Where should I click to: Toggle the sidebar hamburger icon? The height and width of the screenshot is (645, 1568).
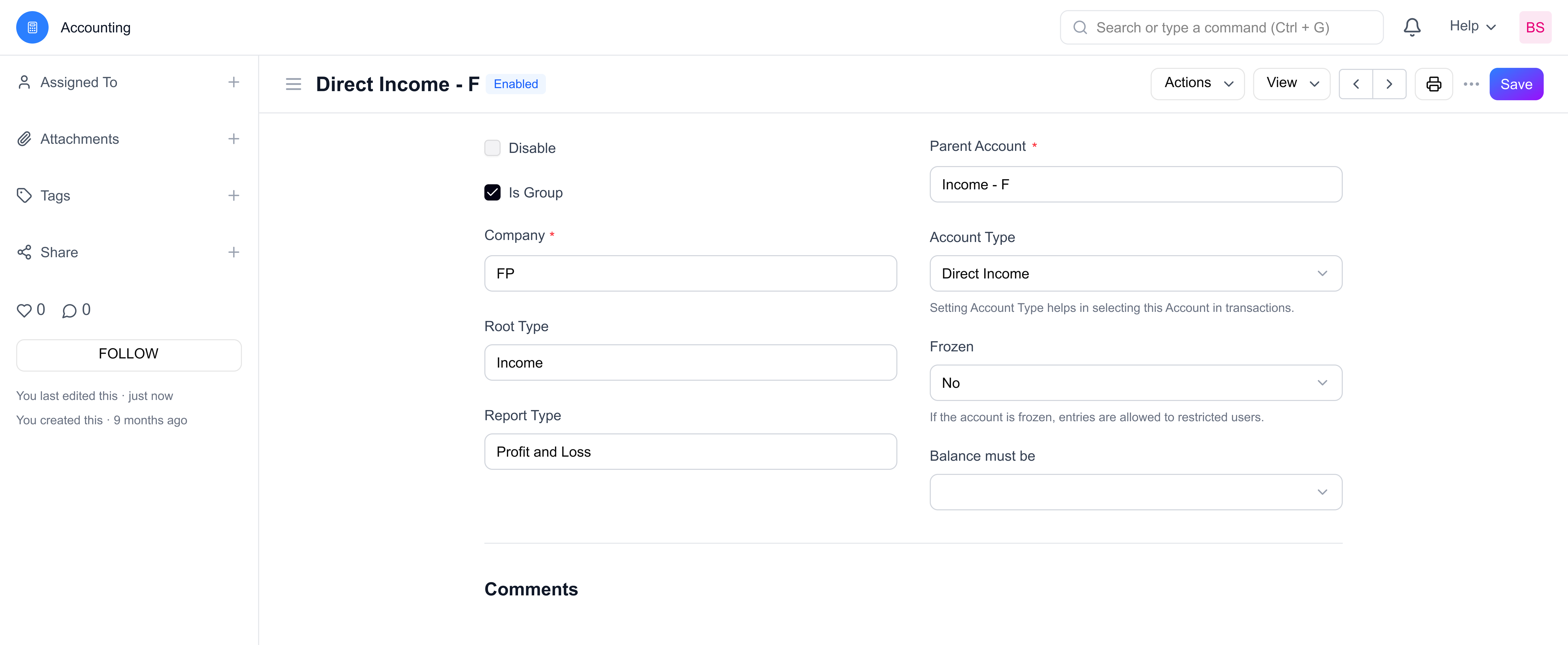[293, 84]
